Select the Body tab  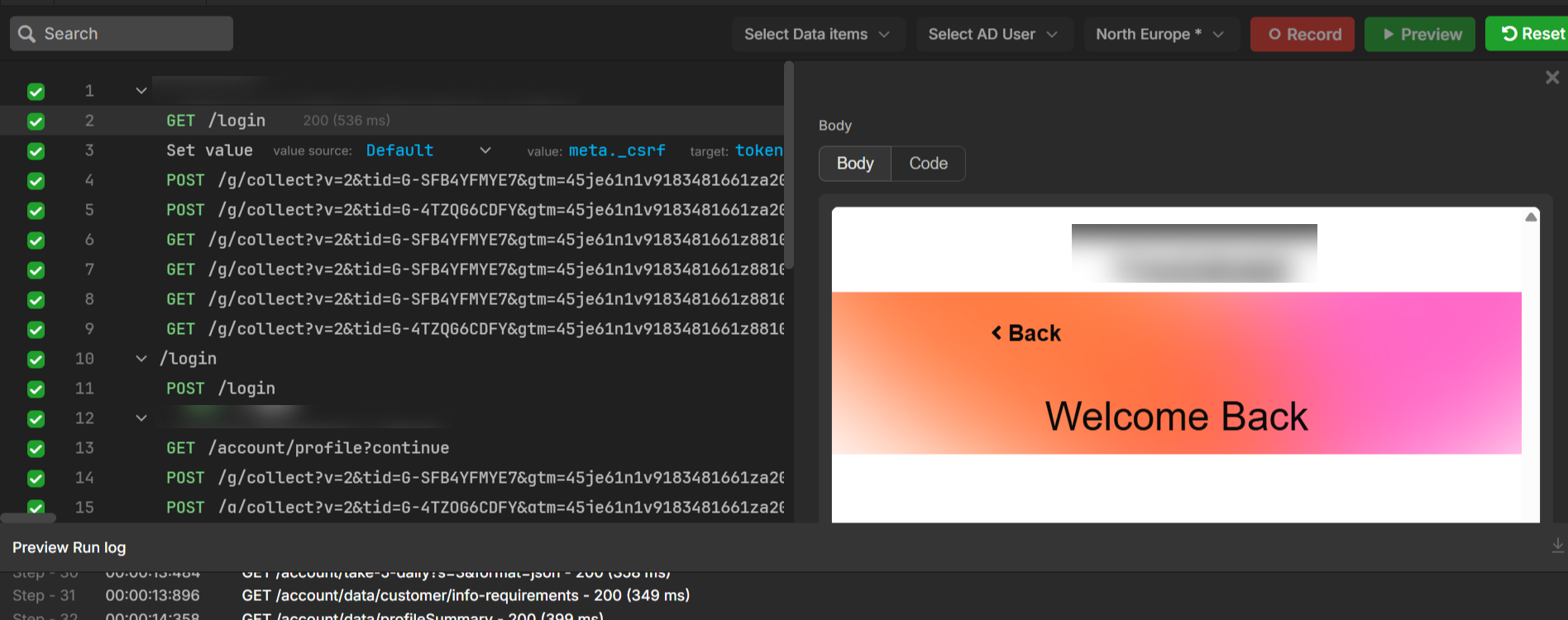click(x=854, y=164)
